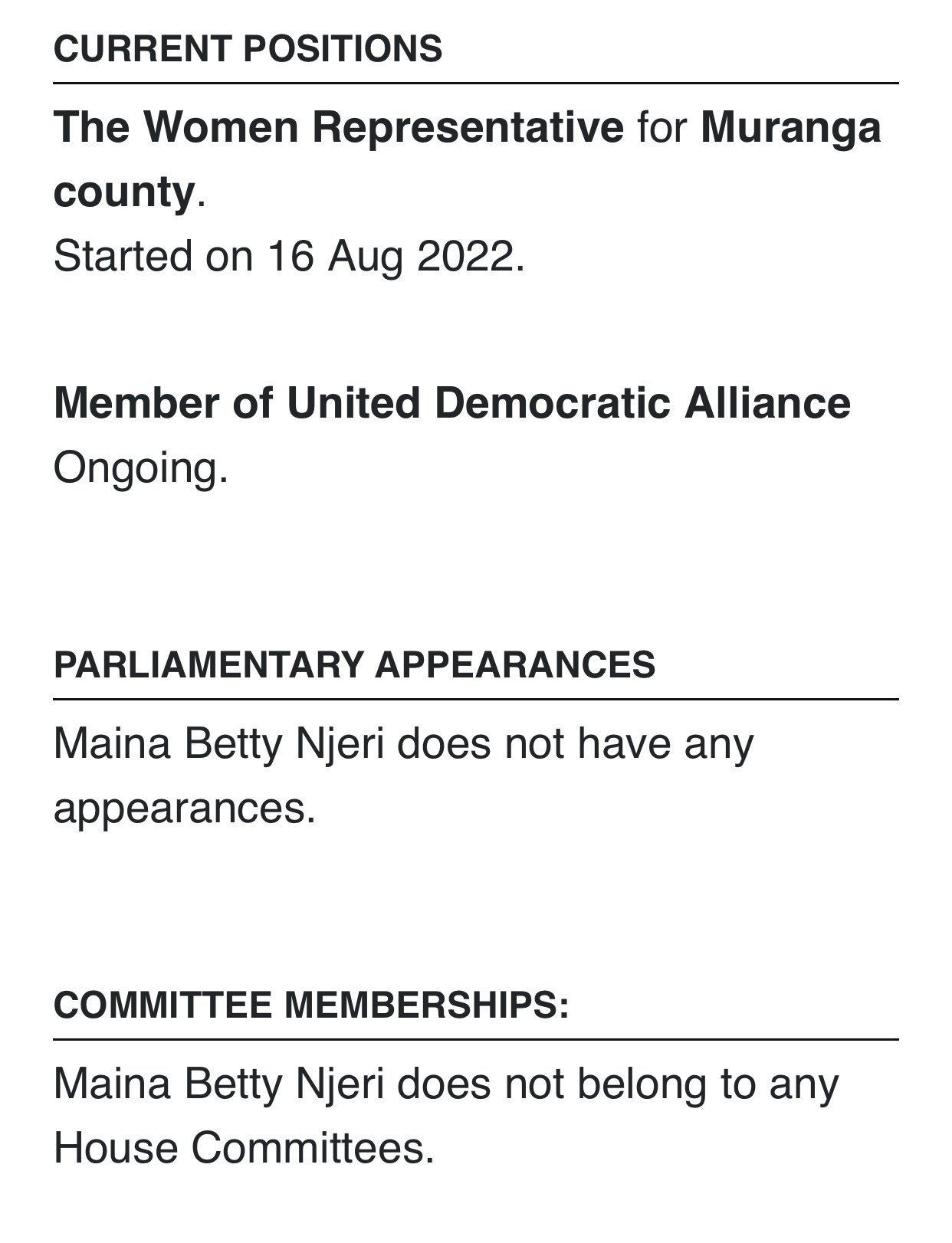Screen dimensions: 952x1243
Task: Click the divider line under Parliamentary Appearances
Action: (x=475, y=699)
